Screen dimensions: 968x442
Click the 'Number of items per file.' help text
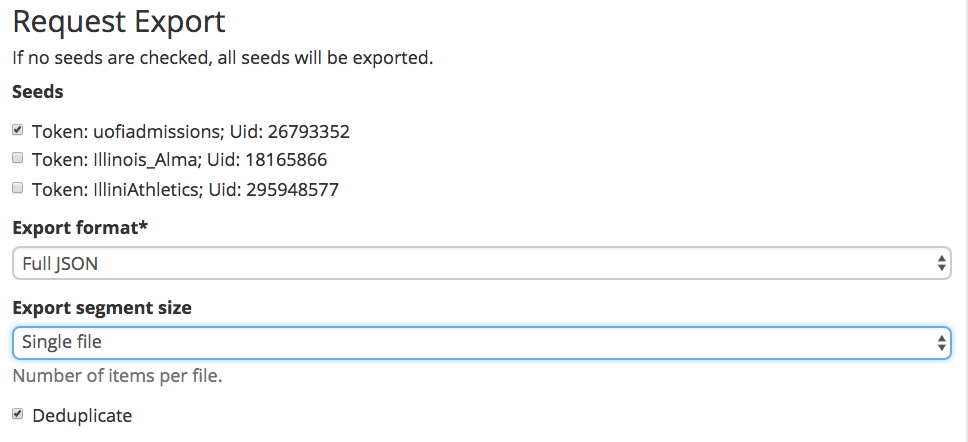tap(117, 376)
